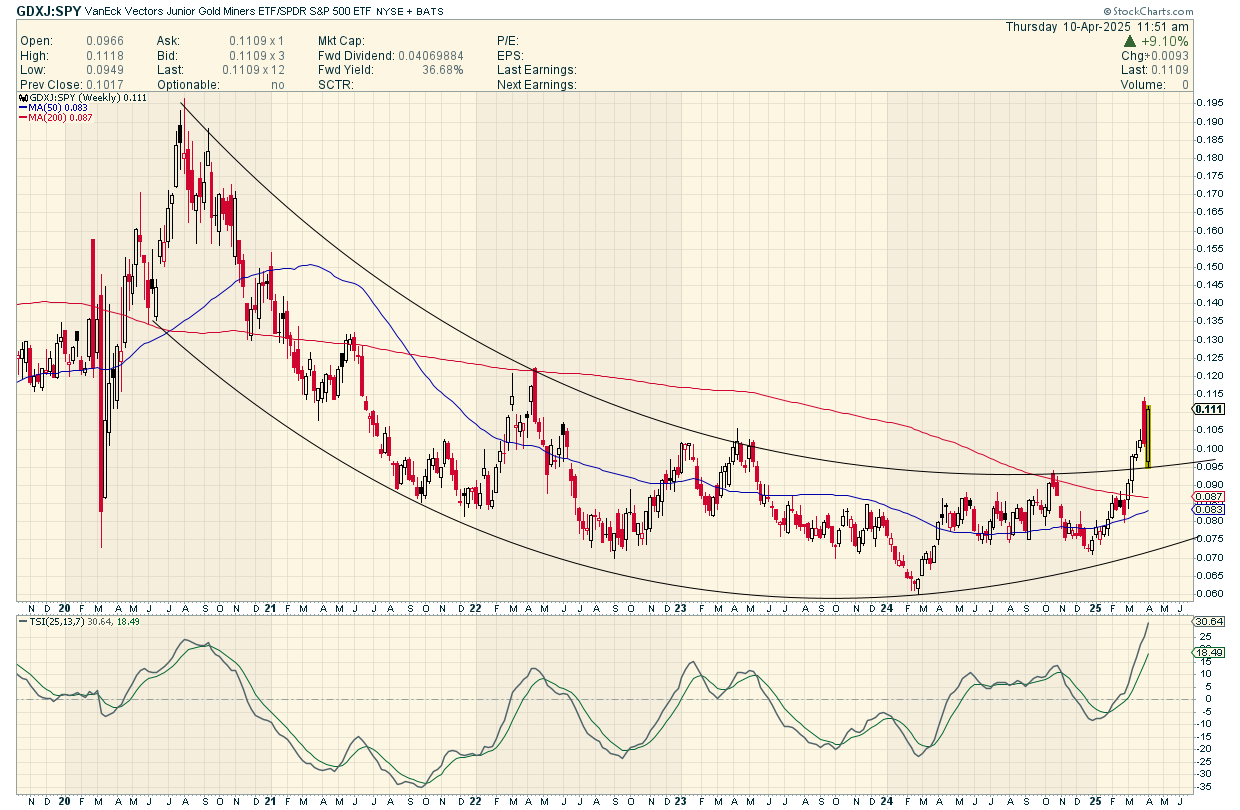Click the -35 TSI axis label

pos(1205,785)
